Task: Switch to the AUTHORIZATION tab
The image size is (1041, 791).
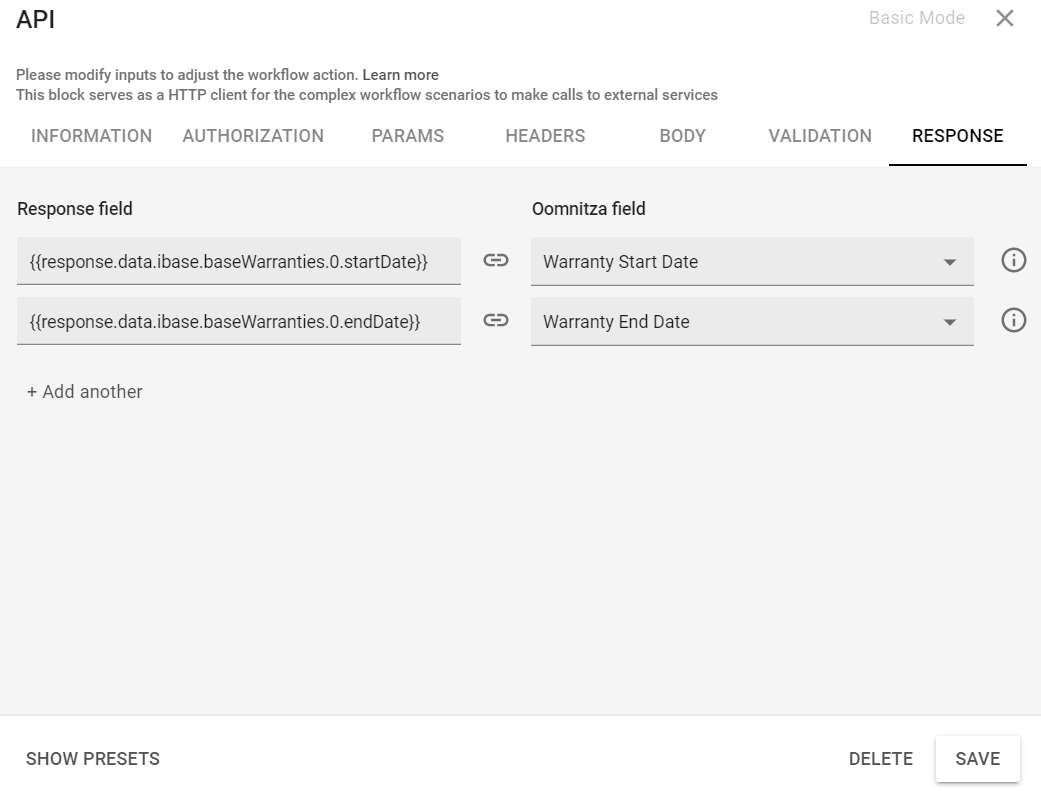Action: pyautogui.click(x=253, y=136)
